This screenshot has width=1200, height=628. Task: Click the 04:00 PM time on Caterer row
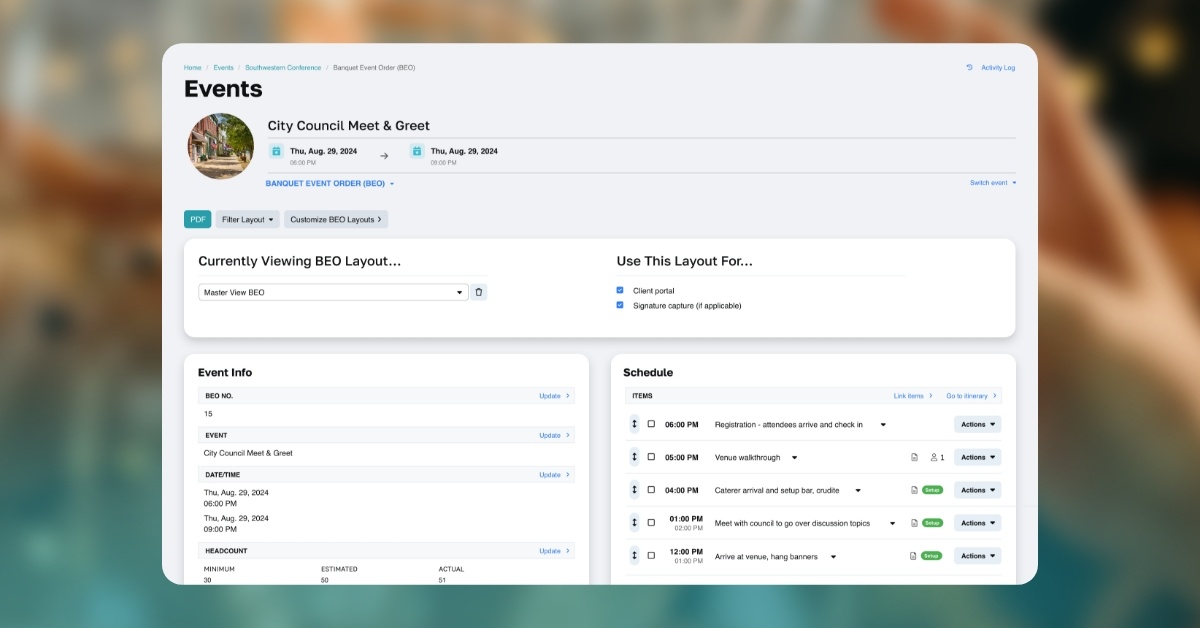[682, 491]
